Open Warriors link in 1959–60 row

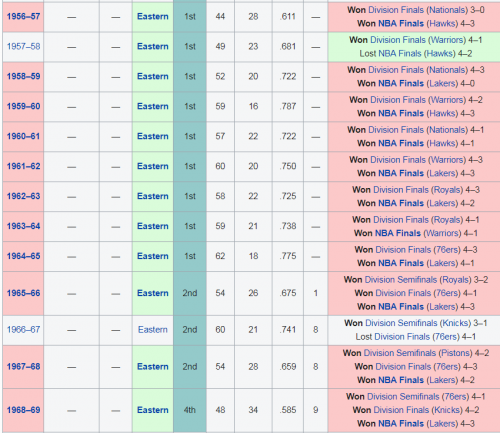(446, 100)
